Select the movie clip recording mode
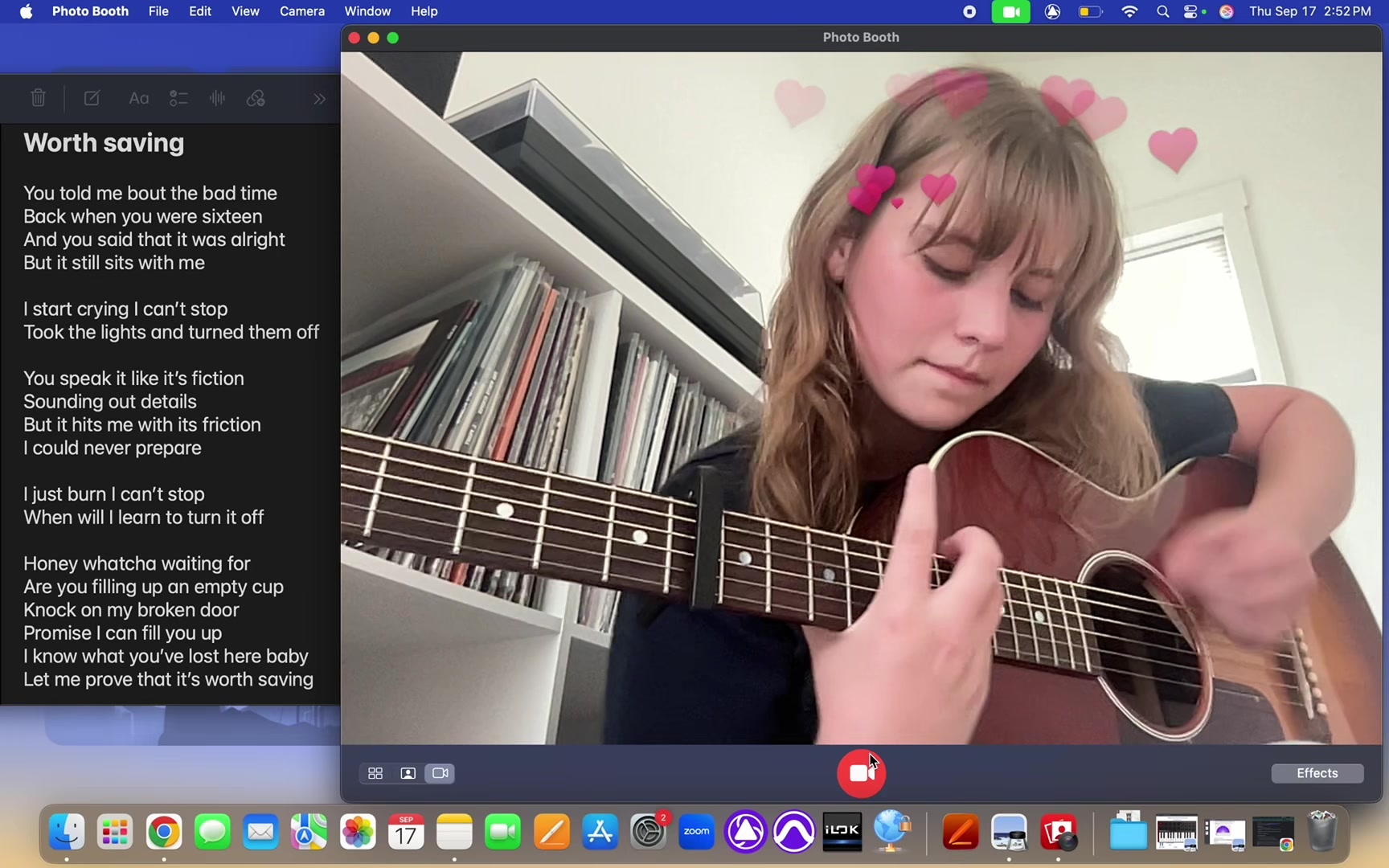 point(440,773)
